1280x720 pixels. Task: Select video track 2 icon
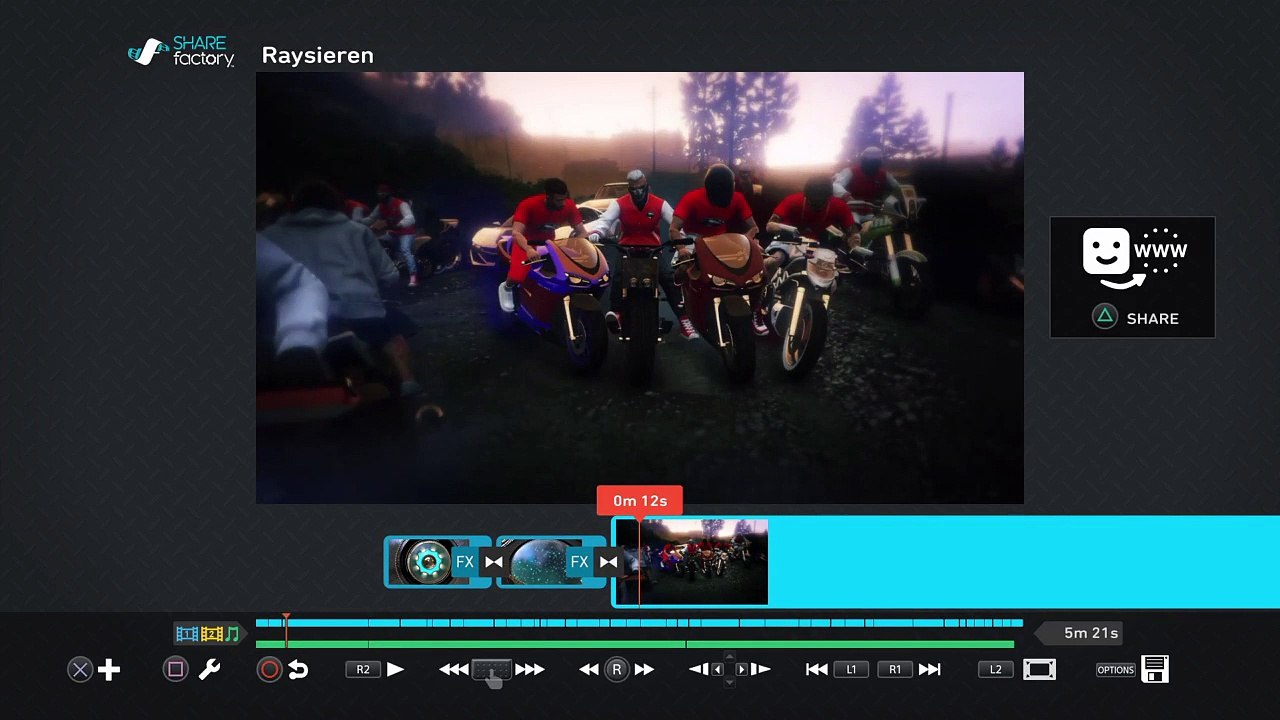[211, 634]
